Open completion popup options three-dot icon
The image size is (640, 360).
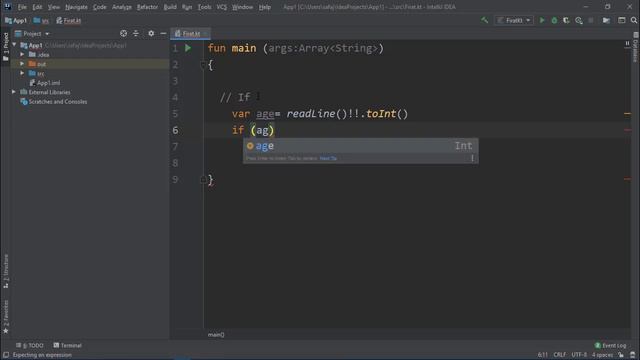(472, 158)
